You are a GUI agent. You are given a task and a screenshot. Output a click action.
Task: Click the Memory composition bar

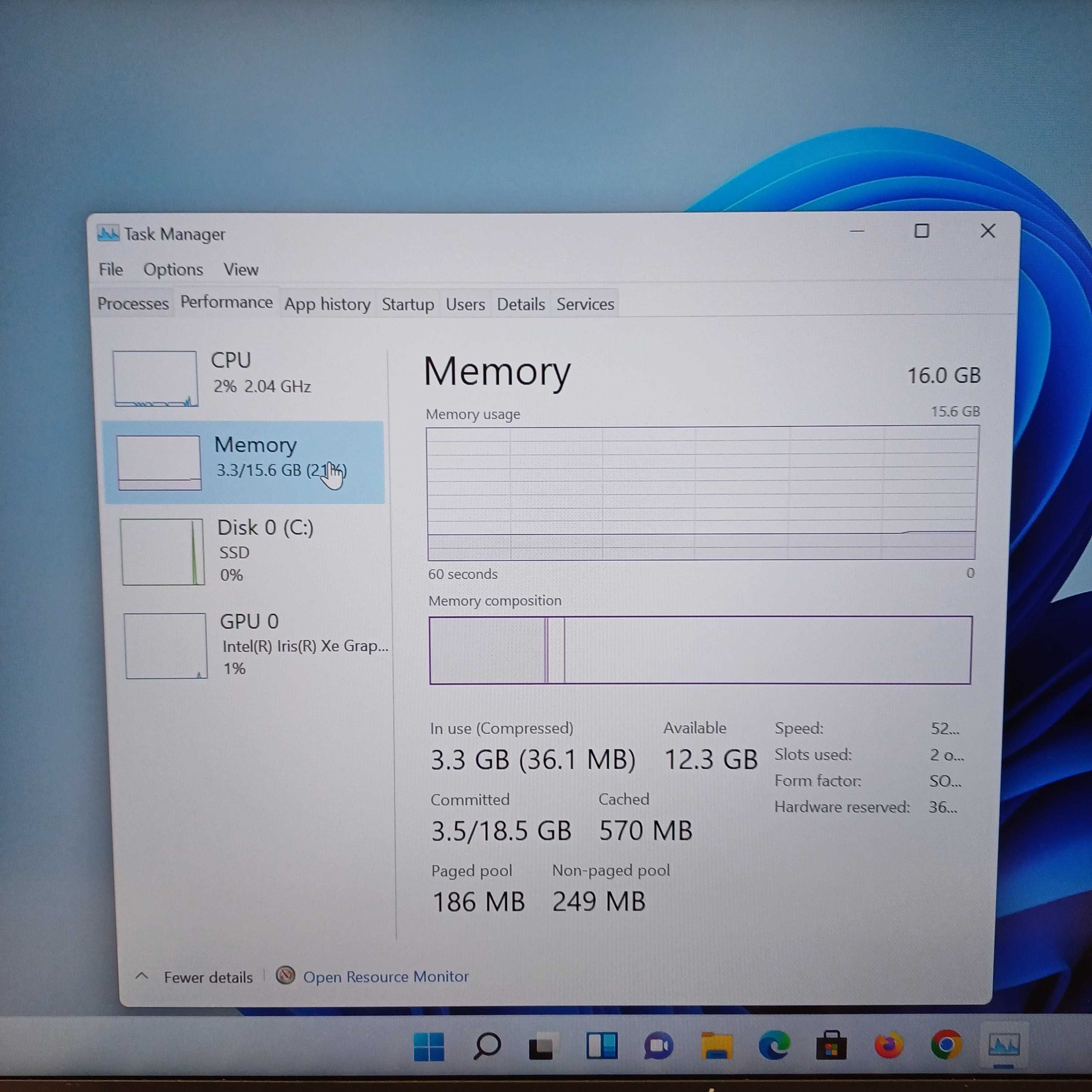pyautogui.click(x=700, y=650)
